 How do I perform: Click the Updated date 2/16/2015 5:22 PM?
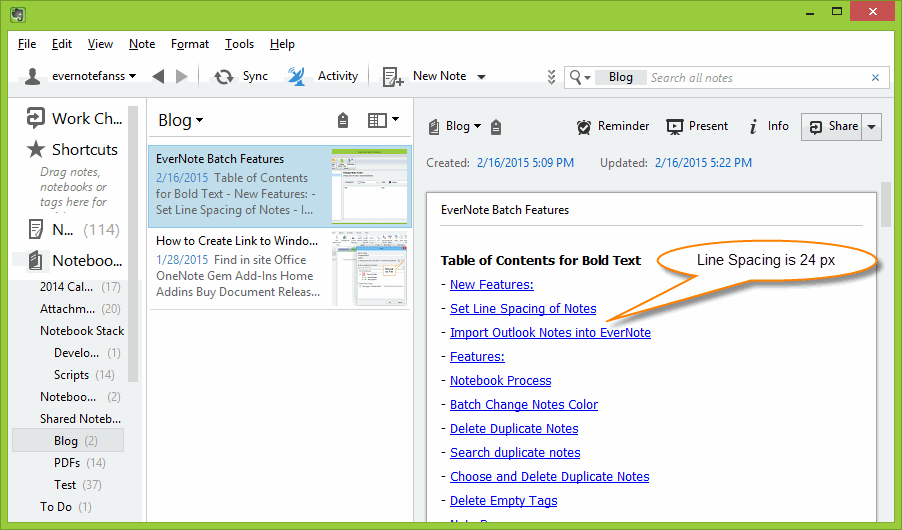tap(703, 163)
